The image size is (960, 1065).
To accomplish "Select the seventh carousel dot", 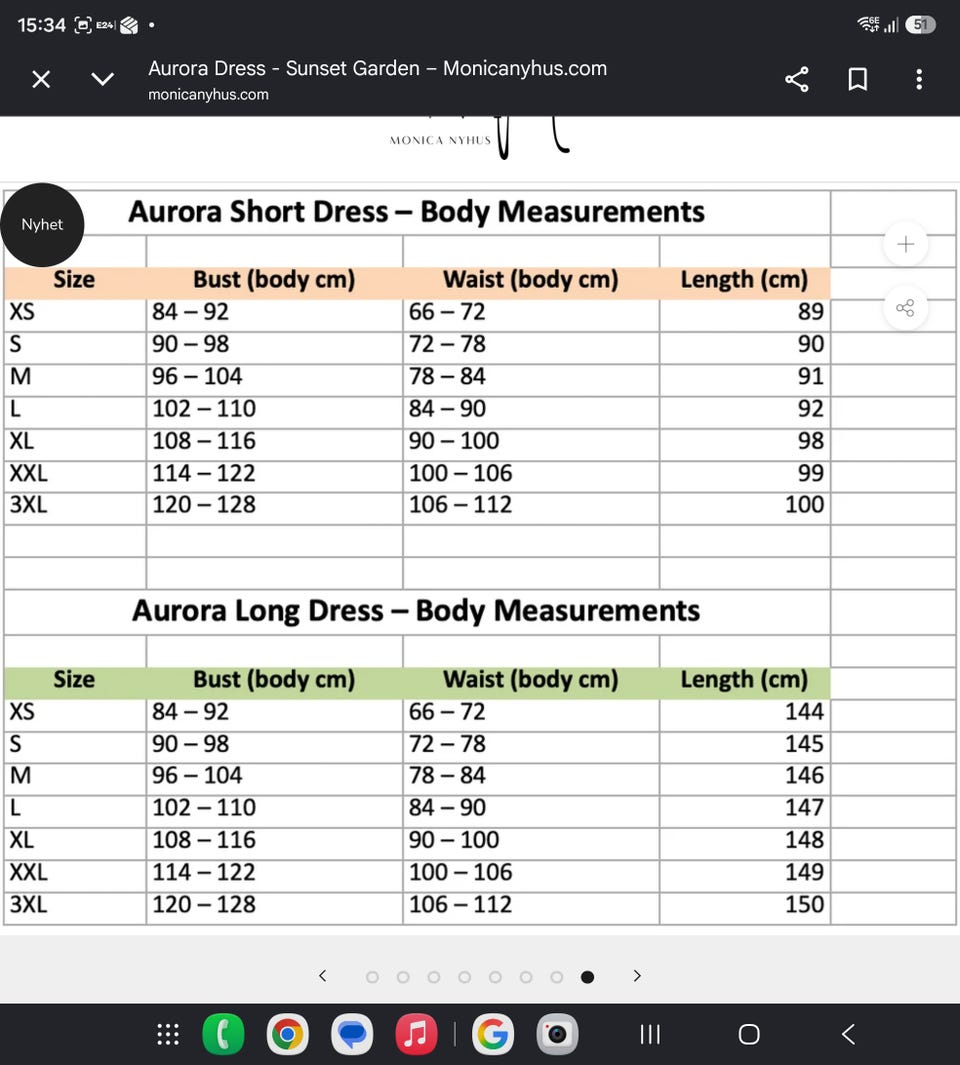I will click(x=556, y=977).
